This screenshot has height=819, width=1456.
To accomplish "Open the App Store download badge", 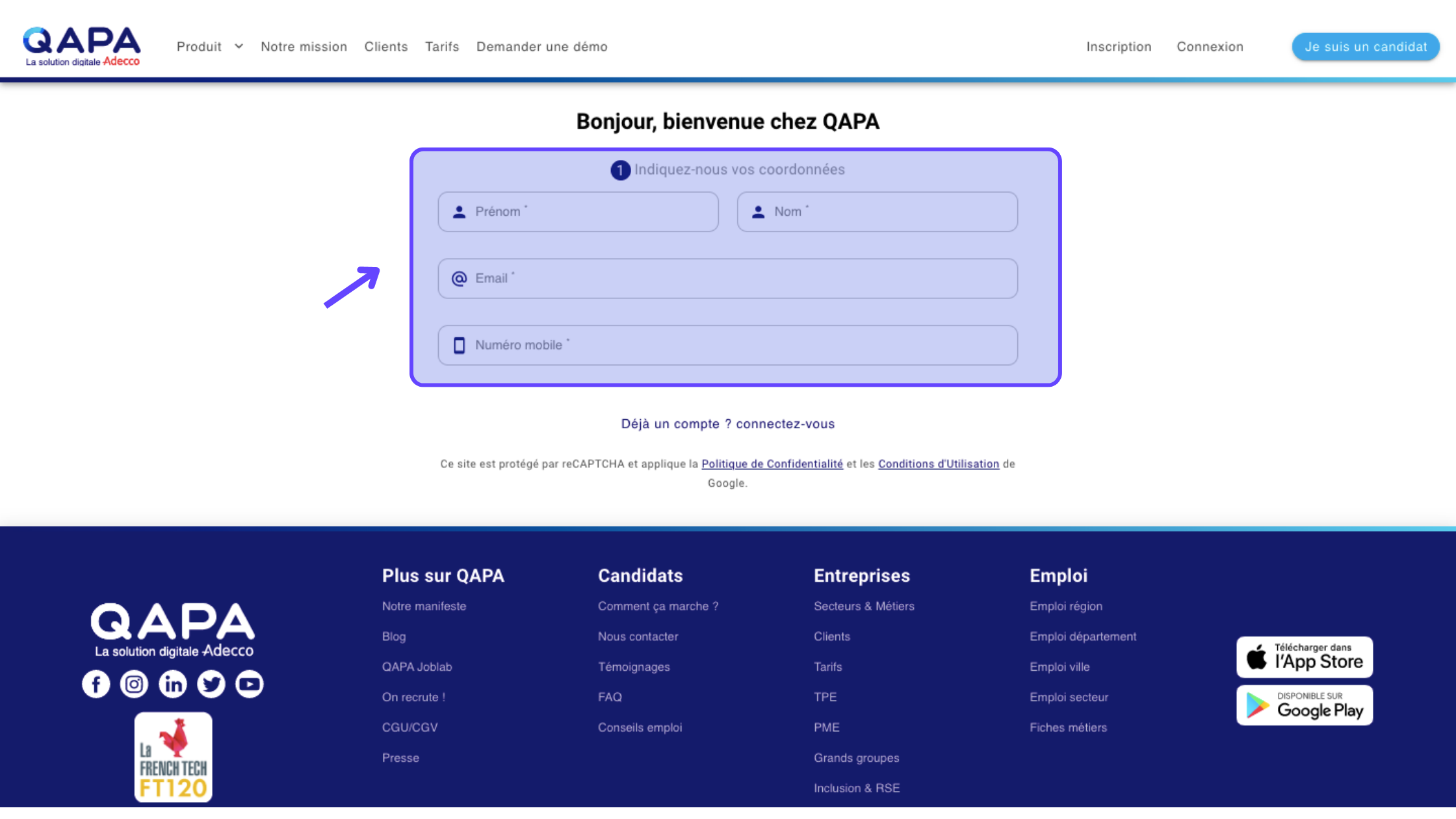I will pyautogui.click(x=1305, y=657).
